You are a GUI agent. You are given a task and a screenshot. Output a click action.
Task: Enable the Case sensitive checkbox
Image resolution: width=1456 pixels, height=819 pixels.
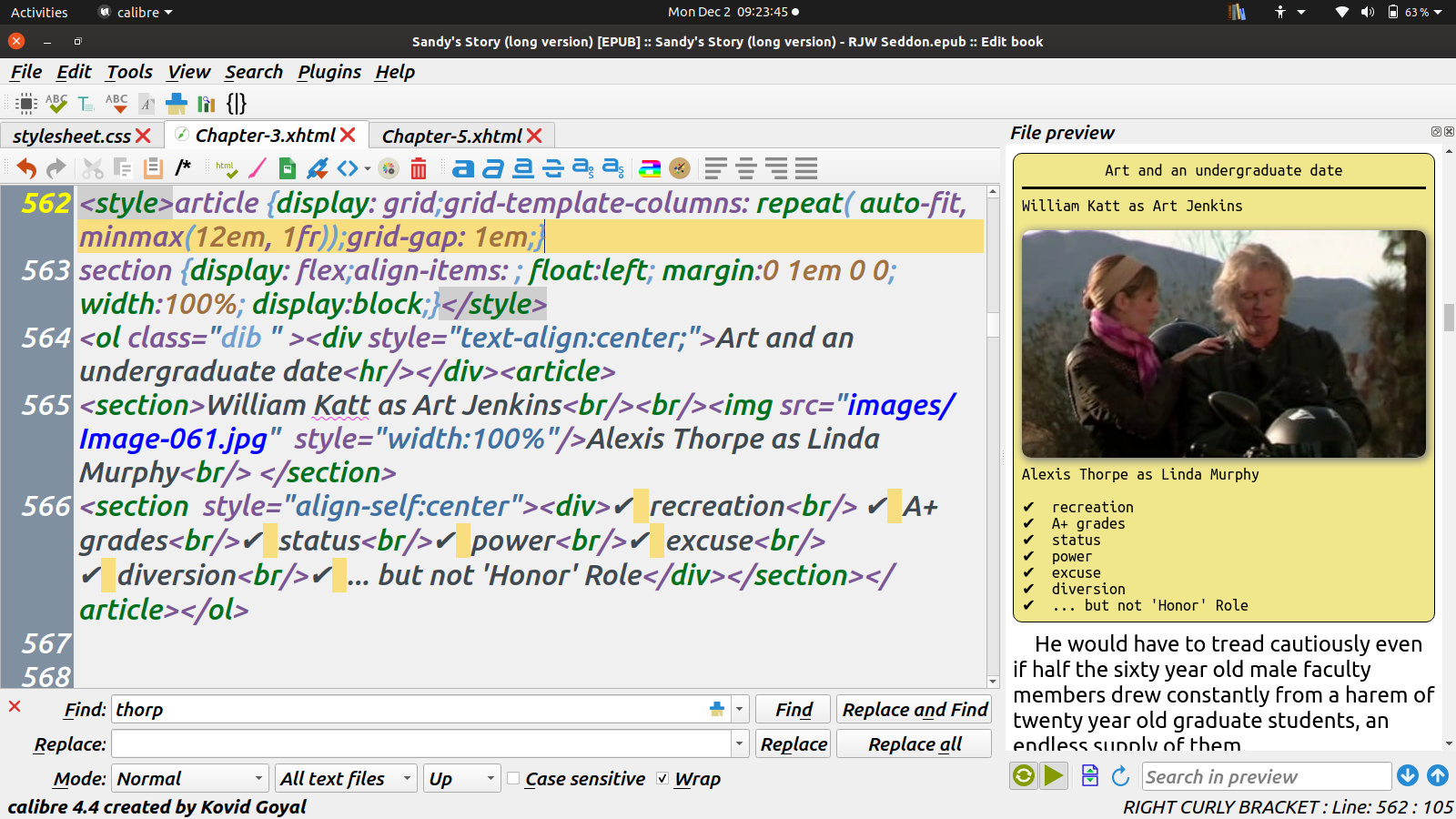pos(514,779)
